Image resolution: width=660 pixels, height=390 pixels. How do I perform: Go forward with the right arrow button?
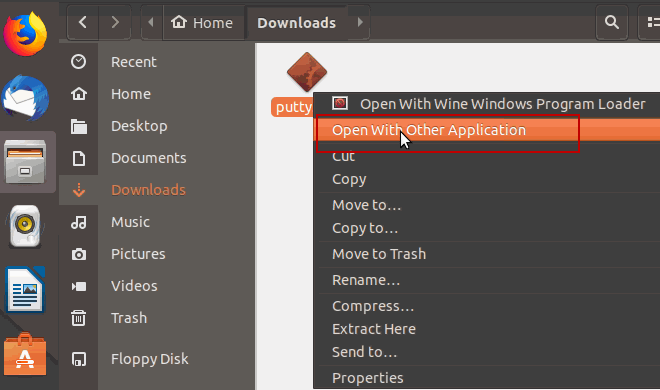click(115, 22)
